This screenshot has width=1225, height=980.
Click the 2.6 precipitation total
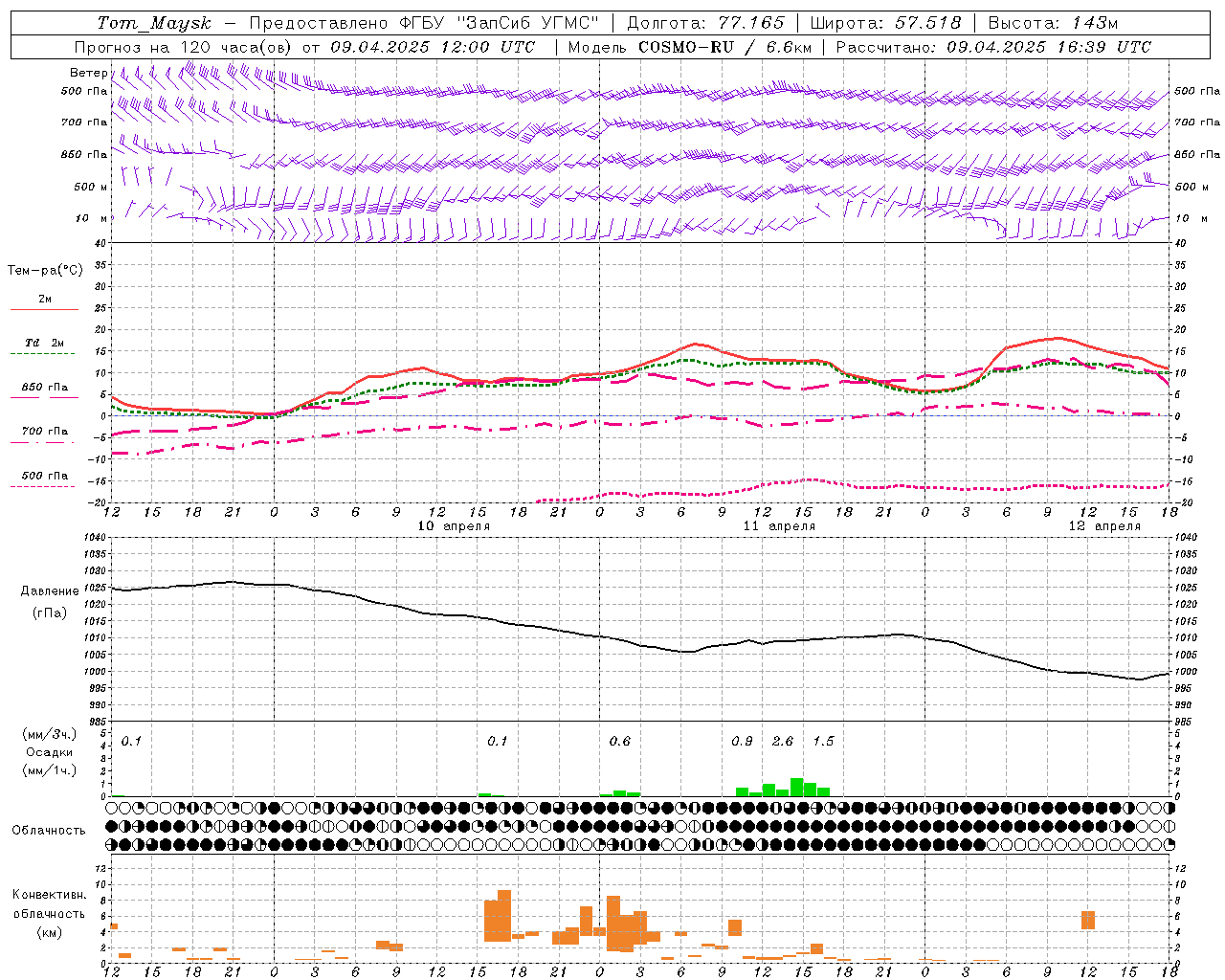783,742
